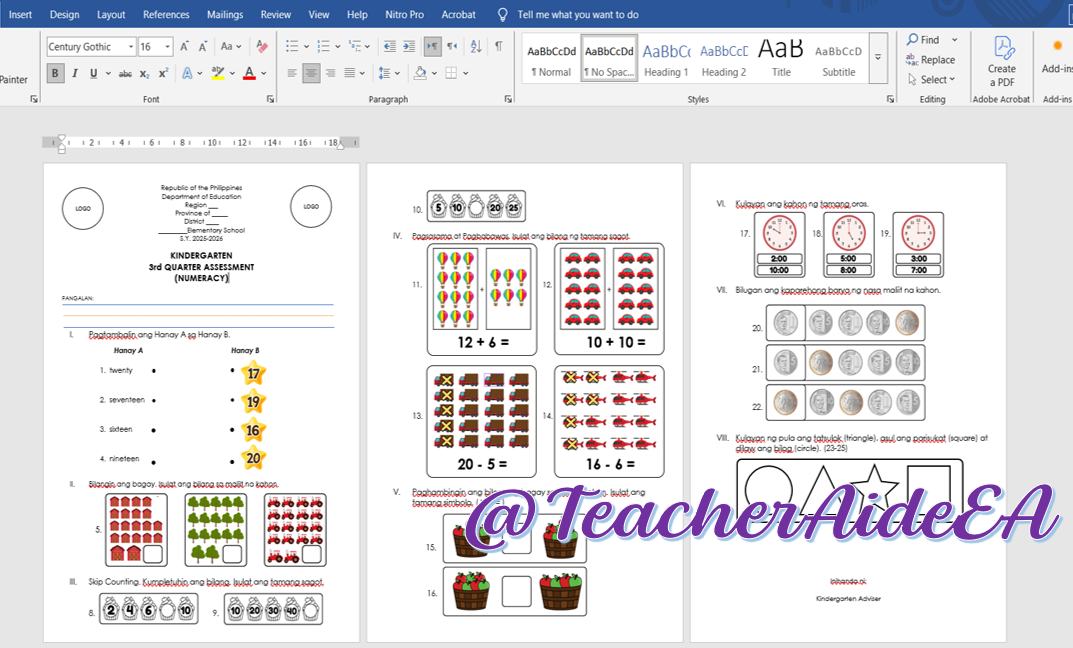Open the Find dropdown arrow
The width and height of the screenshot is (1073, 648).
pos(955,40)
